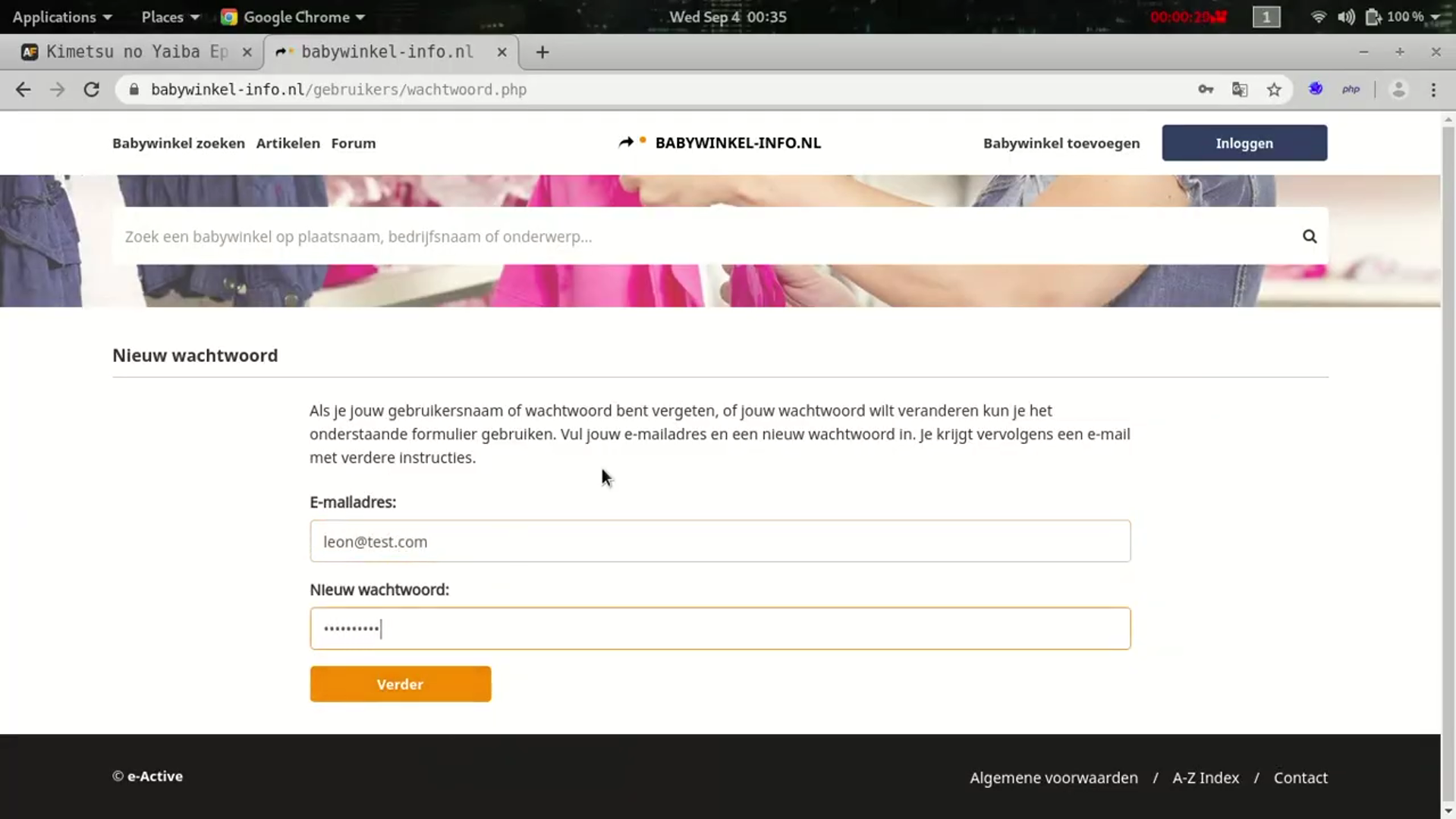Viewport: 1456px width, 819px height.
Task: Open the translate page icon
Action: pyautogui.click(x=1240, y=90)
